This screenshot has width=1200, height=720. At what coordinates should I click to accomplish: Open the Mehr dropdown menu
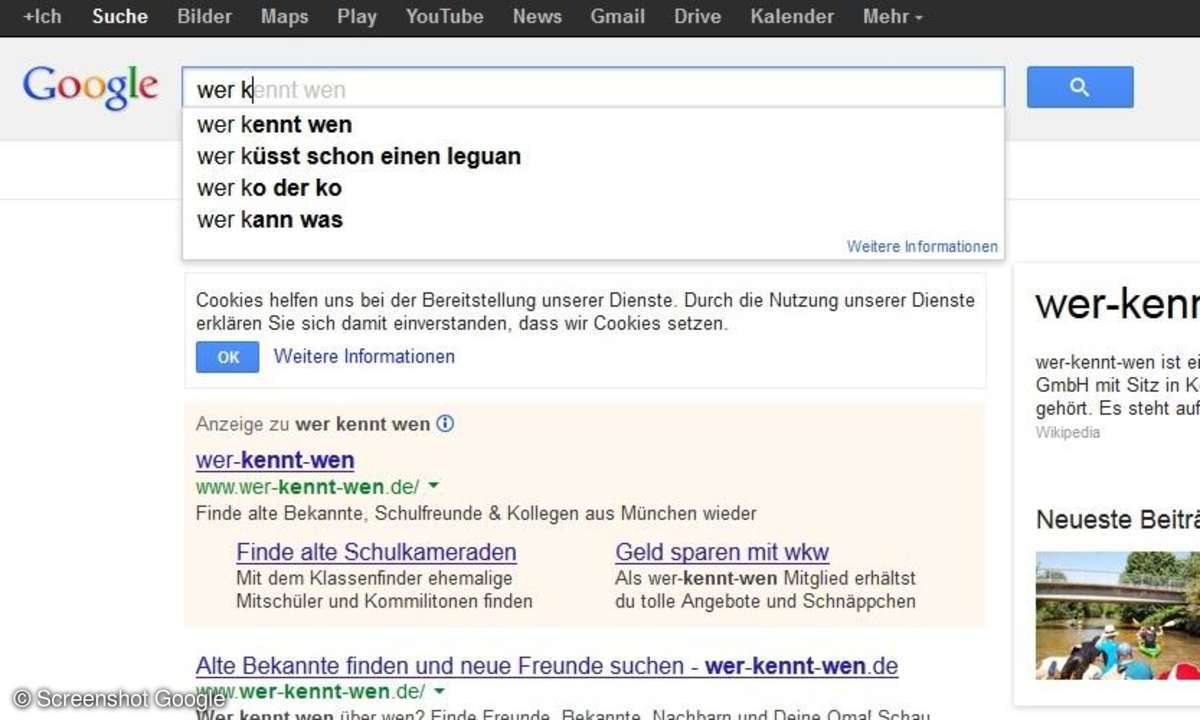(892, 17)
